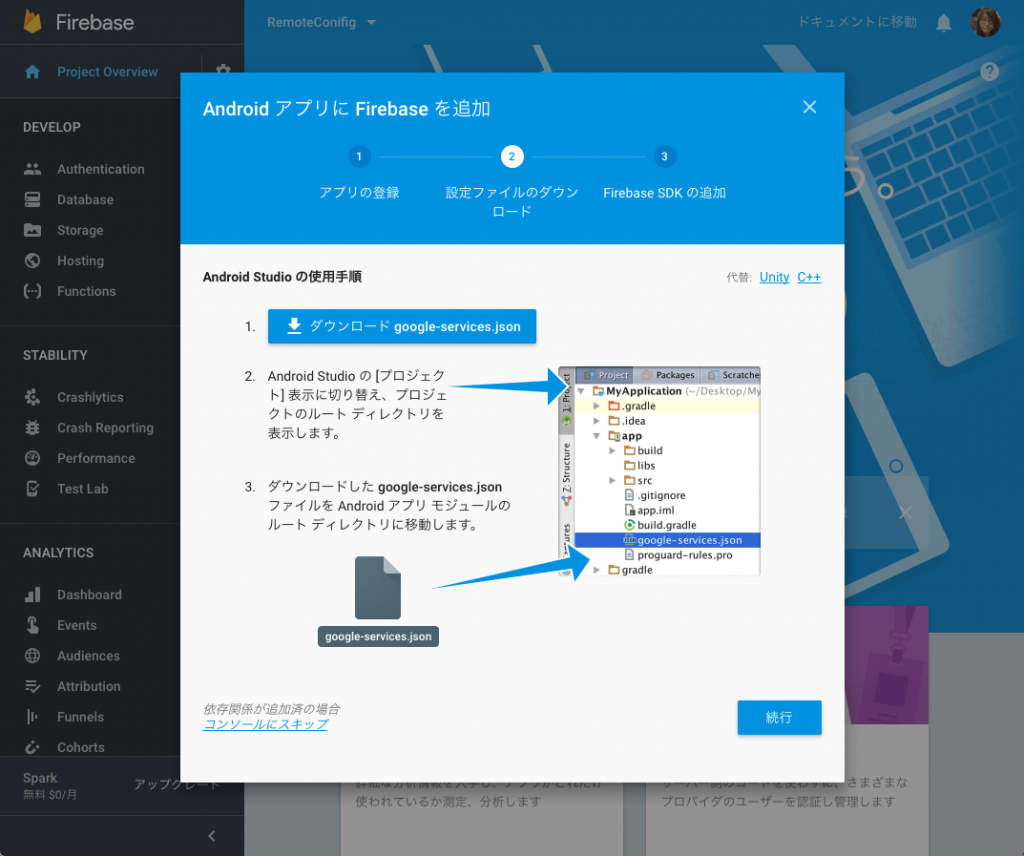
Task: Click the Attribution funnel-lines icon
Action: click(x=32, y=686)
